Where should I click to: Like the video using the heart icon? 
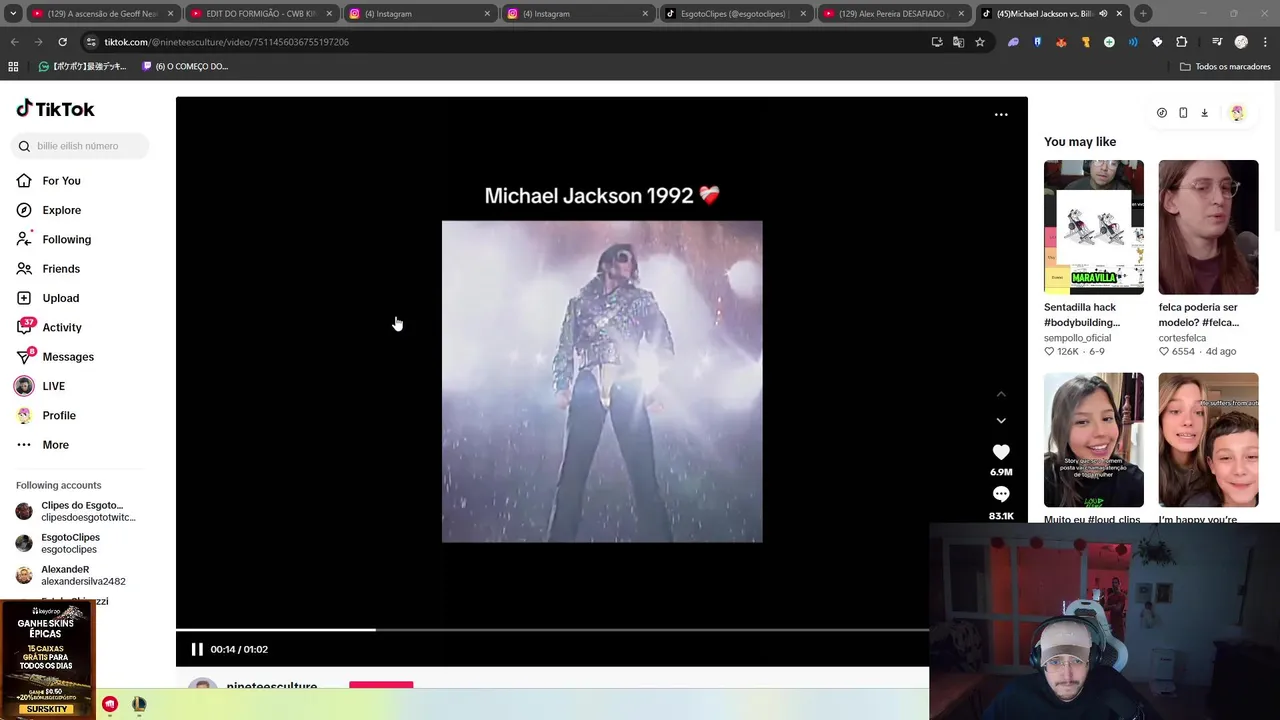(x=1001, y=452)
